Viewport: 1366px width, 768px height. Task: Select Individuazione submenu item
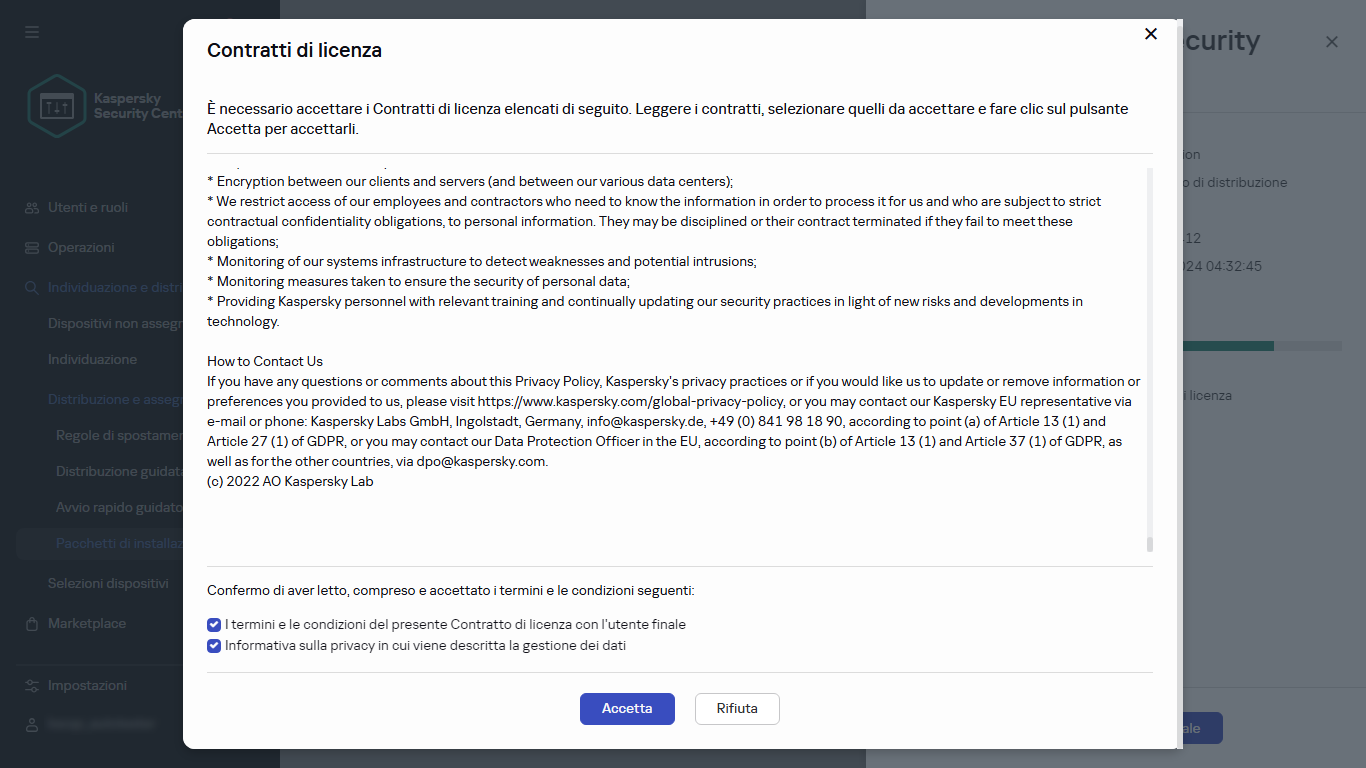point(92,359)
